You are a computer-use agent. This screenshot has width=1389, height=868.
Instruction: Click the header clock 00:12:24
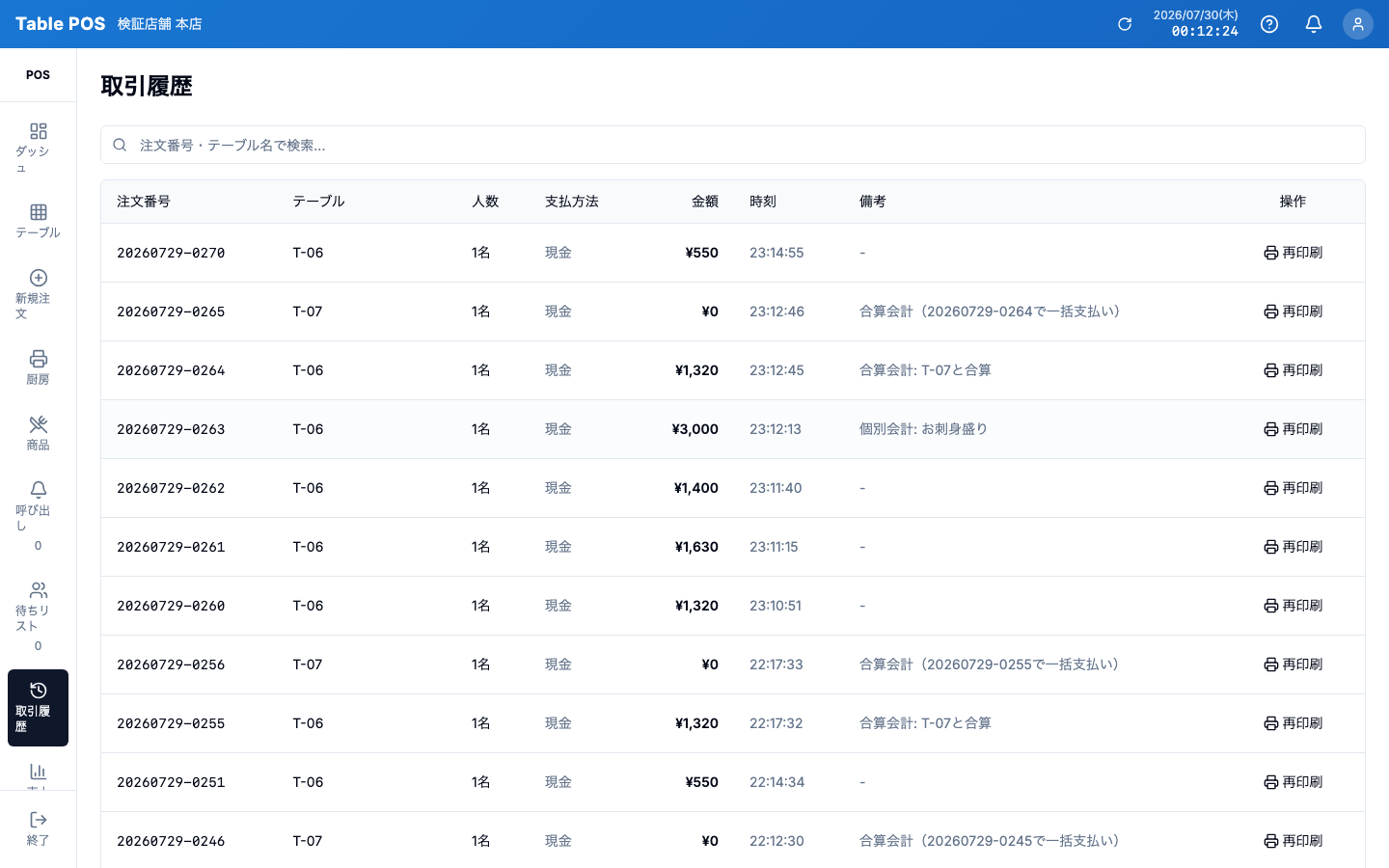tap(1205, 32)
